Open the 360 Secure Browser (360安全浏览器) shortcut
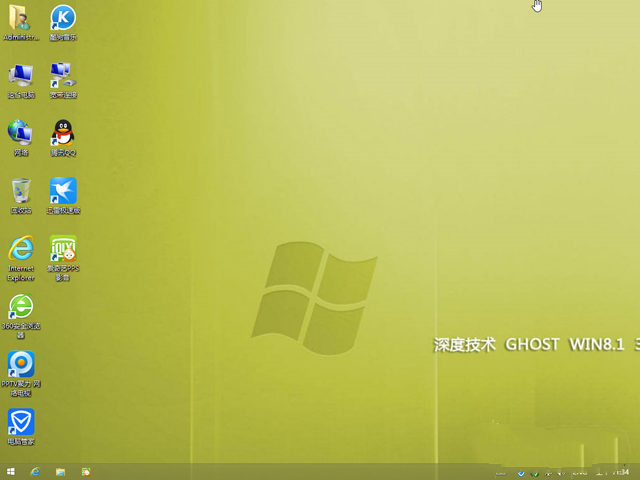The image size is (640, 480). pos(20,306)
